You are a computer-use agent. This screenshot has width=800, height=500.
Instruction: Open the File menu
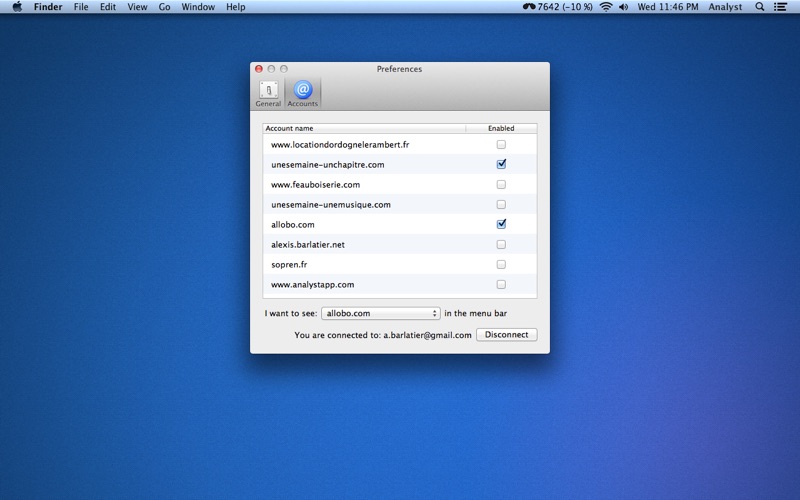[x=81, y=7]
